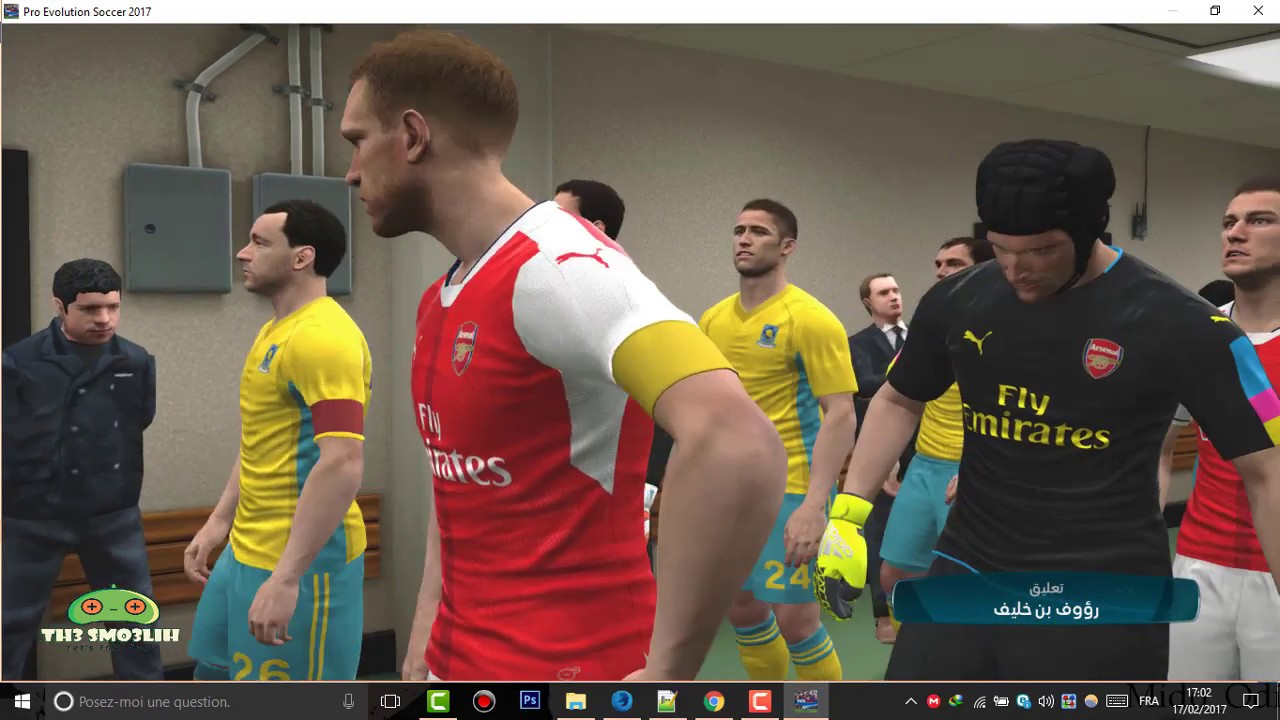Open the blue globe browser in the taskbar
1280x720 pixels.
coord(622,702)
